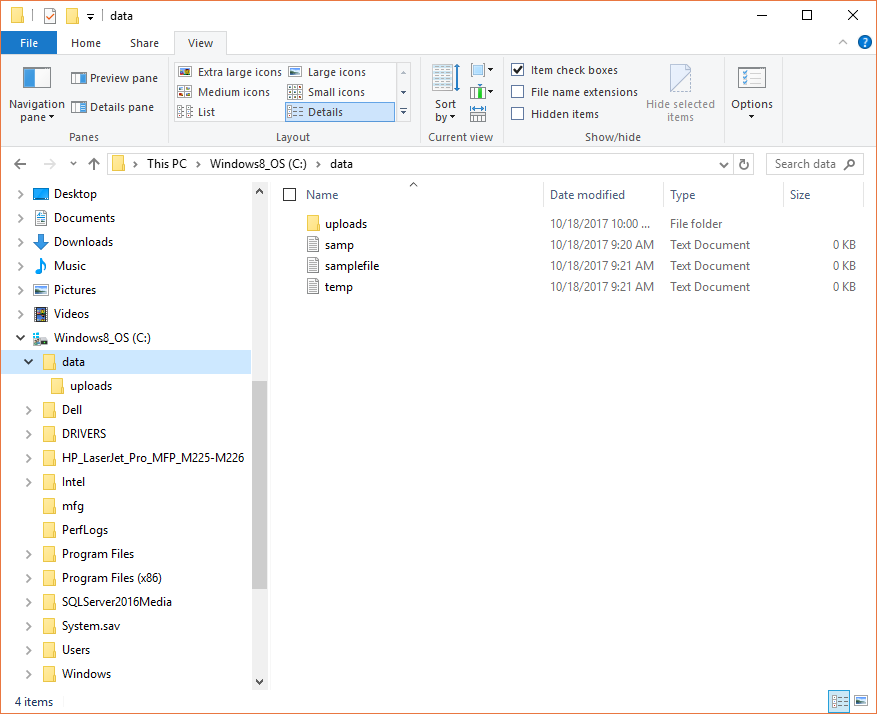Sort by Size column header
Image resolution: width=877 pixels, height=714 pixels.
(x=823, y=195)
